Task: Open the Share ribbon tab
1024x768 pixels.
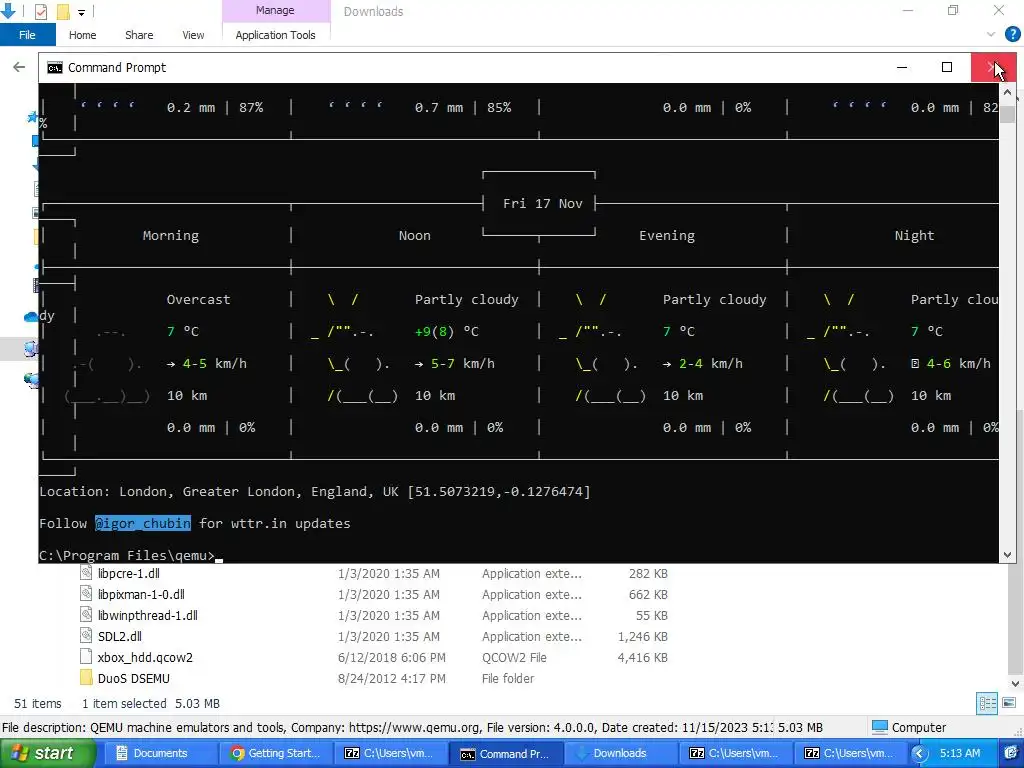Action: point(139,35)
